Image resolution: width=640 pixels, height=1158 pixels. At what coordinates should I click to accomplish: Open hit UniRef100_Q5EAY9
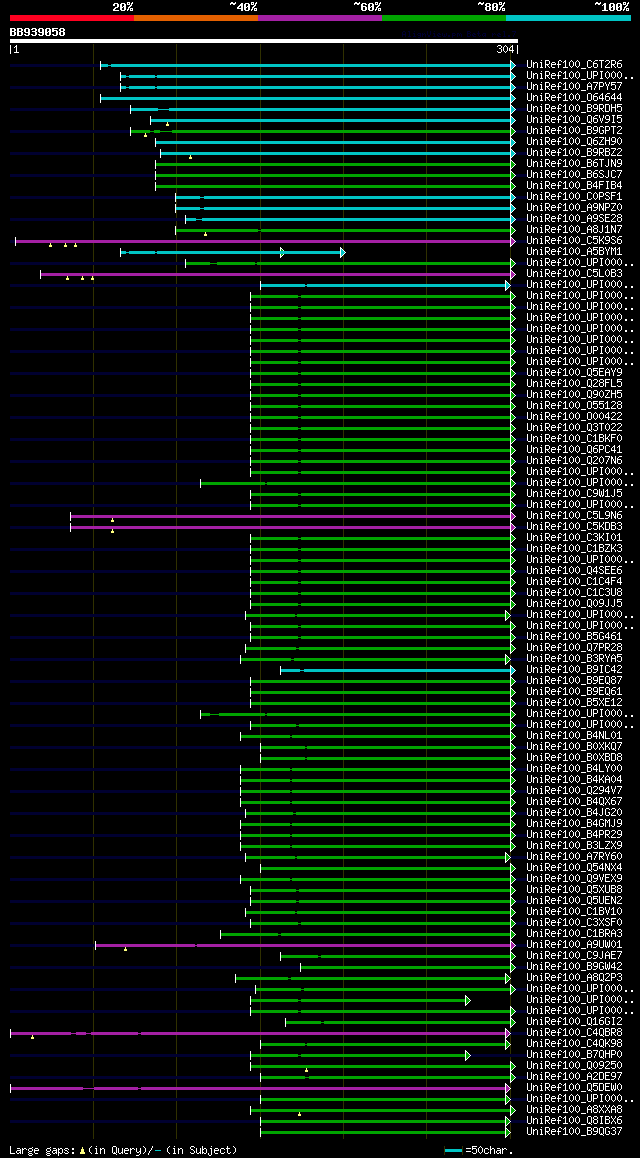click(574, 373)
